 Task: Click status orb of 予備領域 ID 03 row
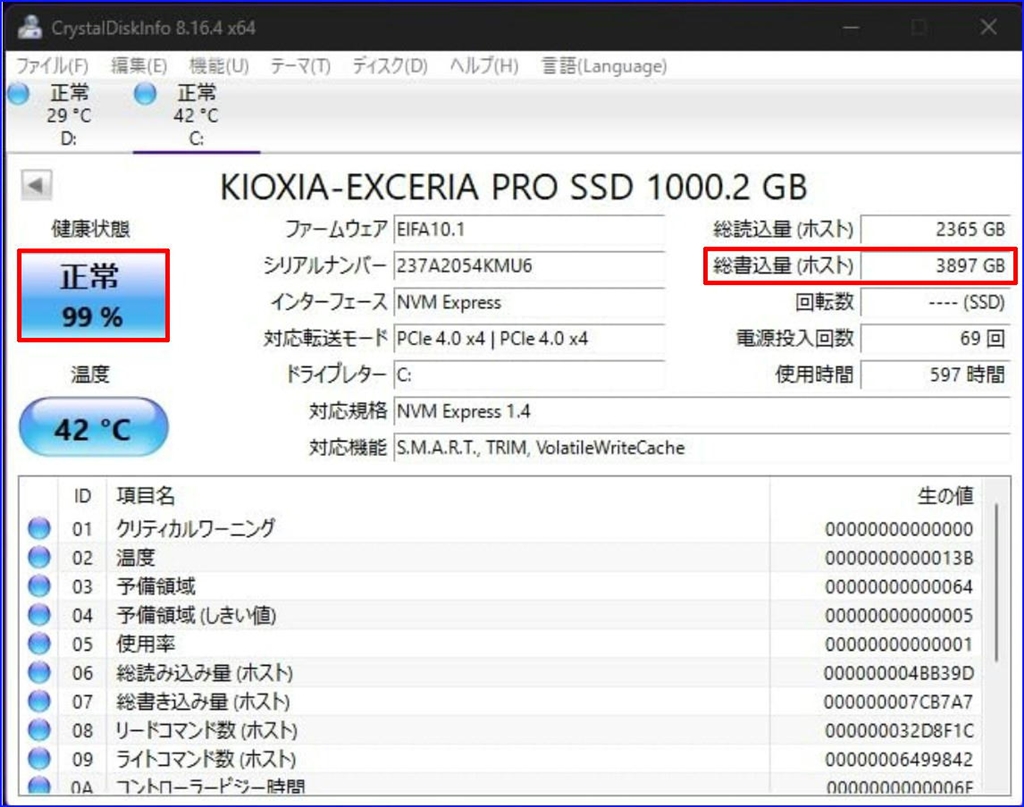pyautogui.click(x=39, y=586)
